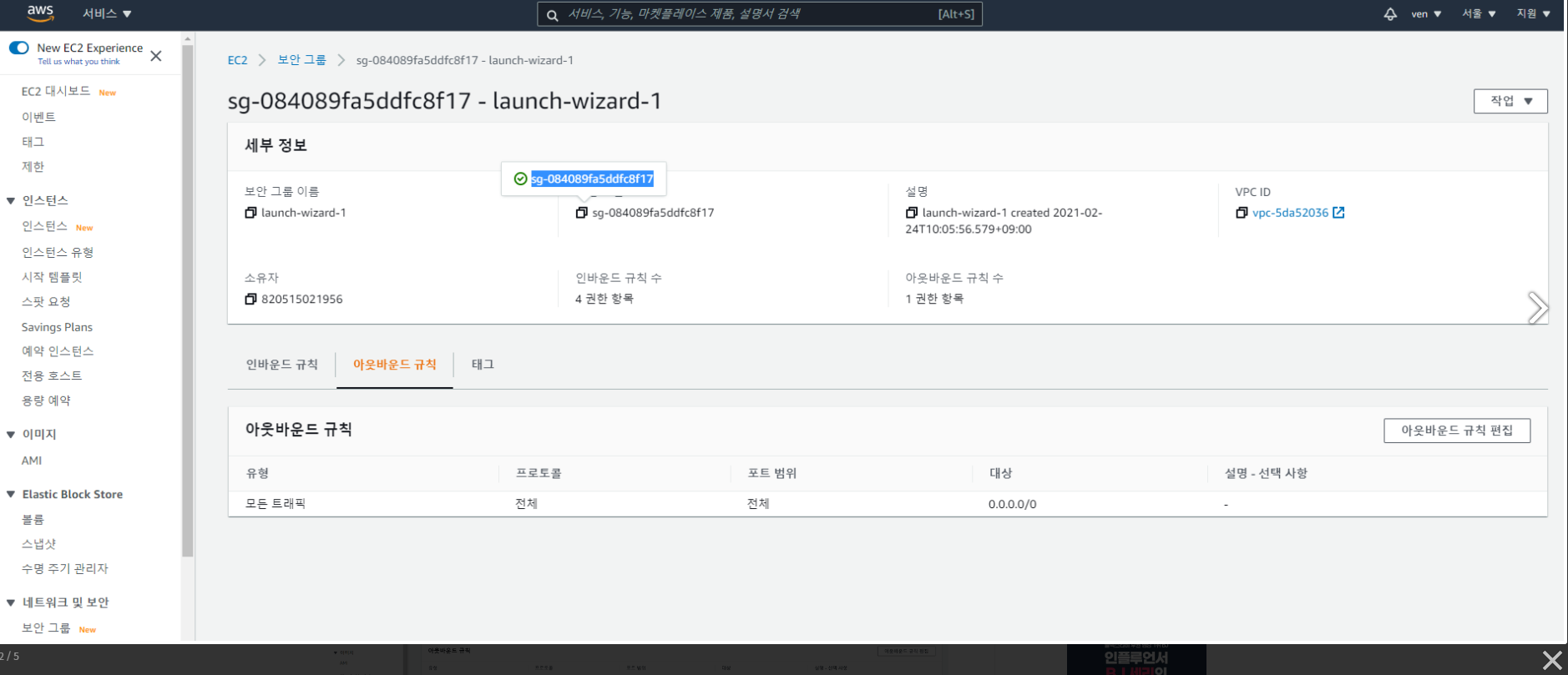The height and width of the screenshot is (675, 1568).
Task: Open the 서울 region dropdown
Action: point(1479,14)
